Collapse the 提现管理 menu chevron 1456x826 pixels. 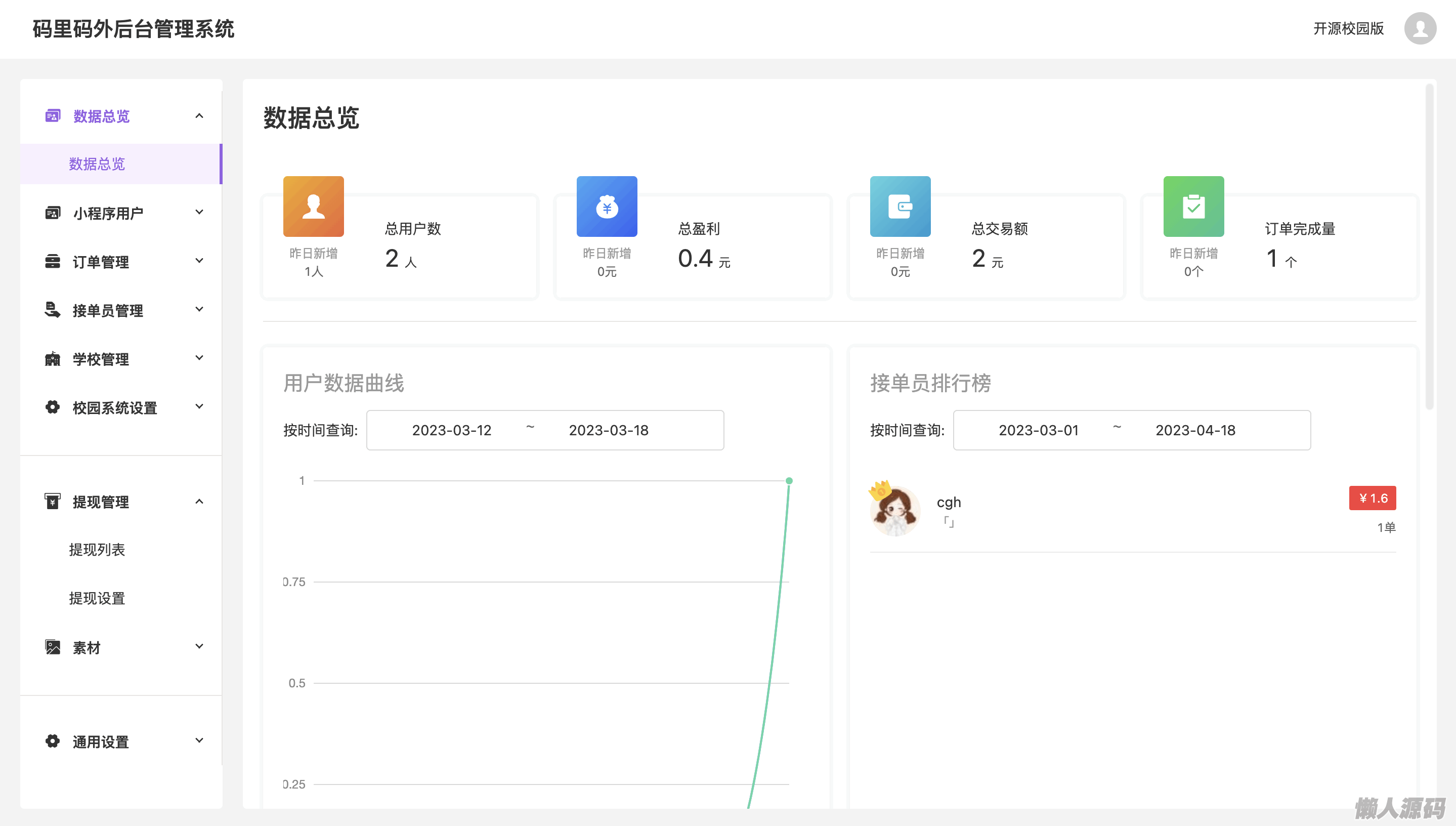199,502
